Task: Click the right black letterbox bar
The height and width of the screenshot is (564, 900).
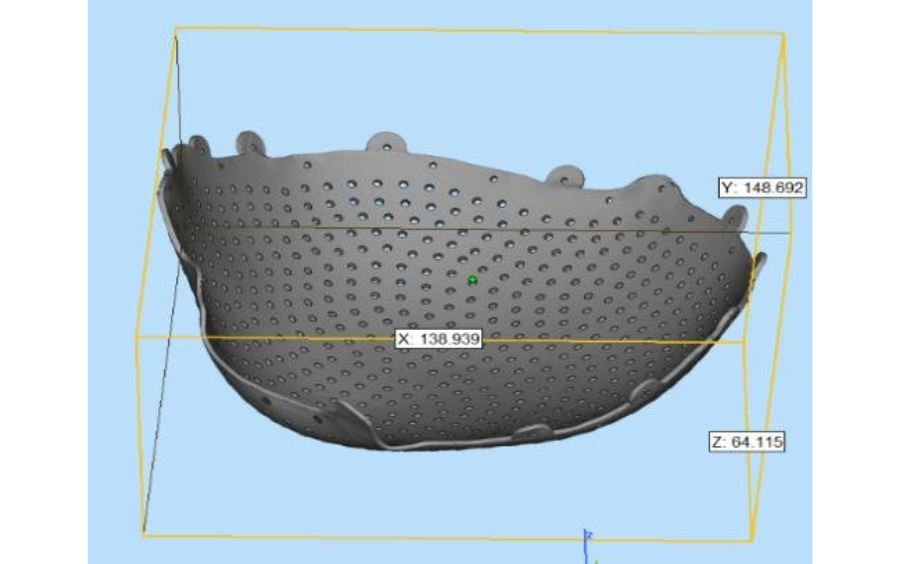Action: [x=856, y=282]
